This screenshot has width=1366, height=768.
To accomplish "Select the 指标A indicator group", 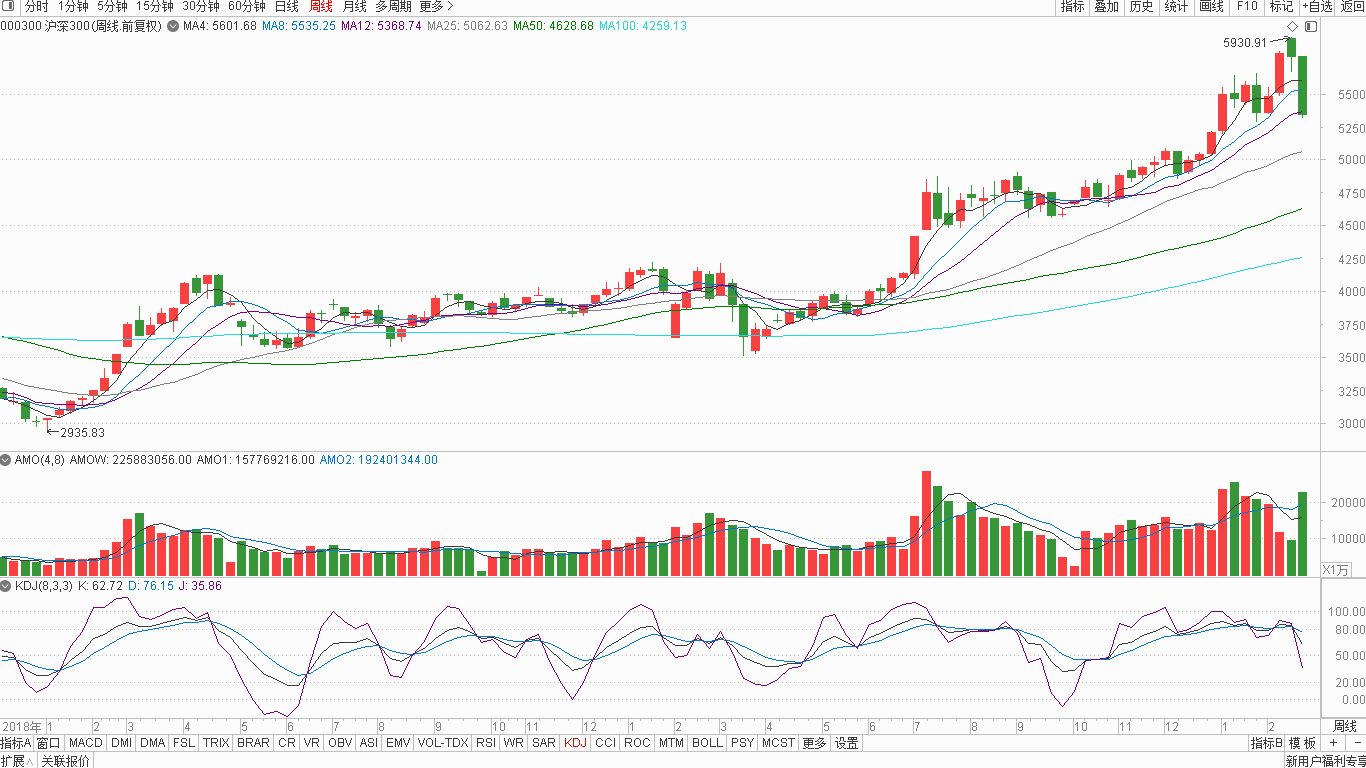I will point(16,743).
